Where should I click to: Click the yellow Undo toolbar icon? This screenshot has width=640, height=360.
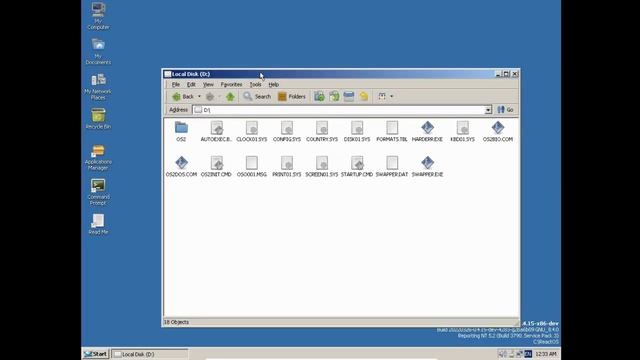point(364,96)
